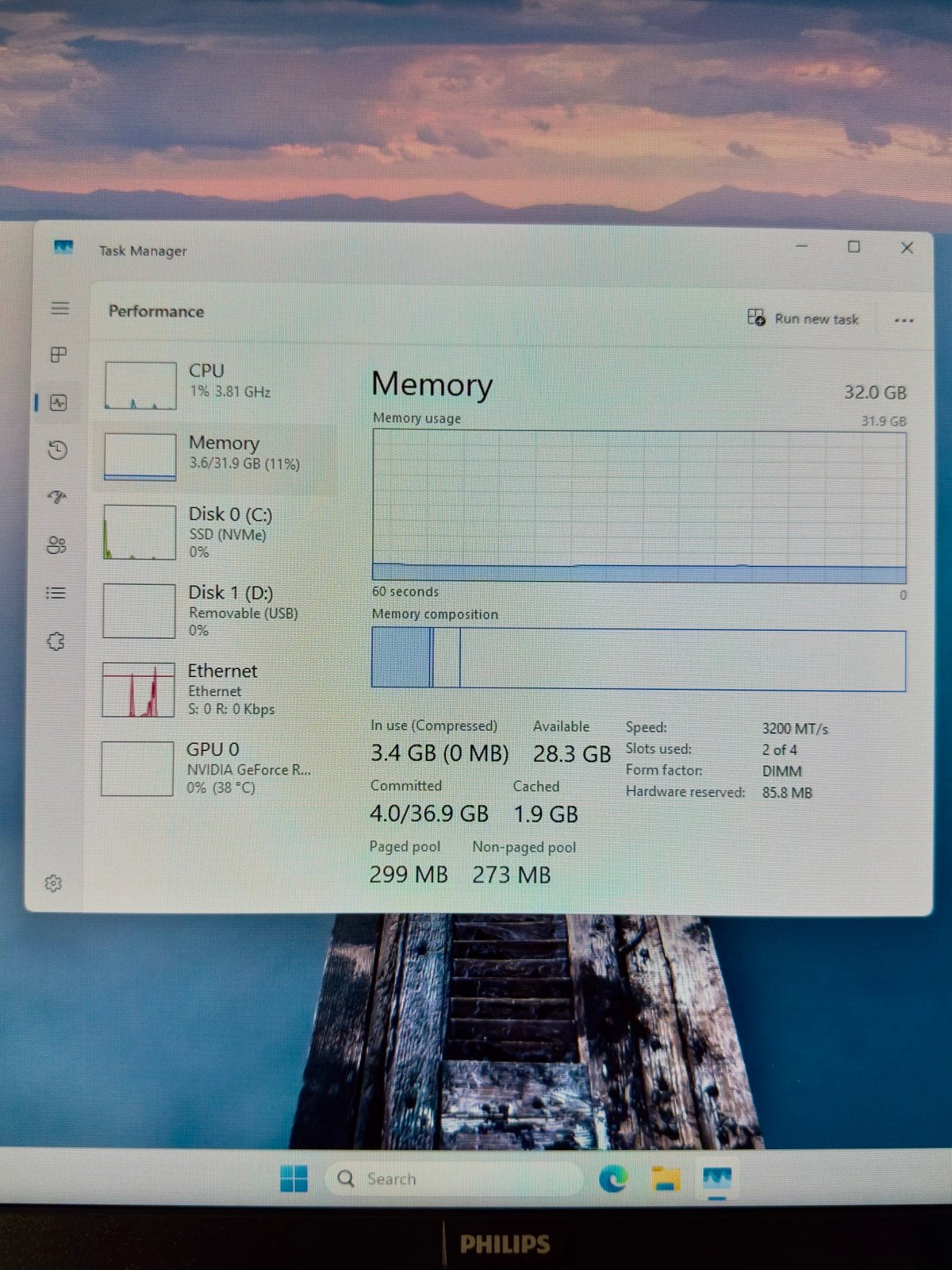Viewport: 952px width, 1270px height.
Task: Open the Details page icon
Action: point(56,593)
